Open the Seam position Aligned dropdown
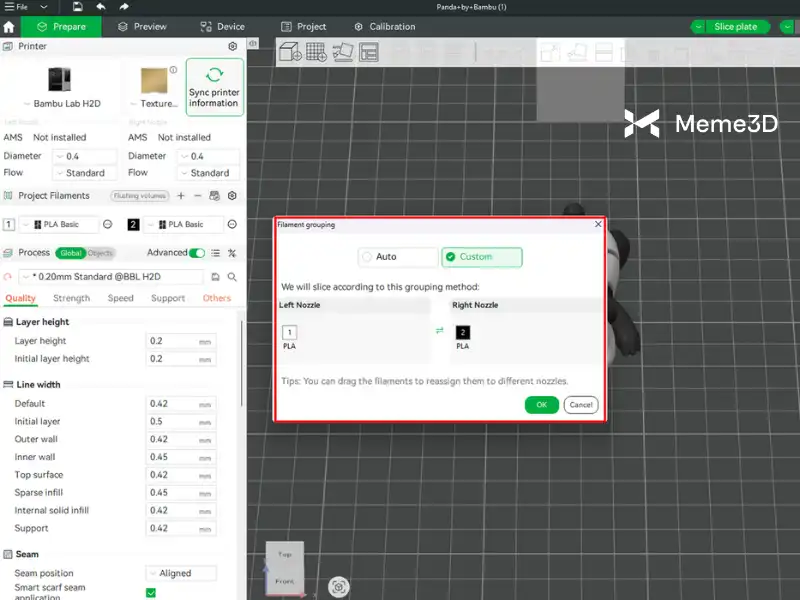The image size is (800, 600). point(181,573)
